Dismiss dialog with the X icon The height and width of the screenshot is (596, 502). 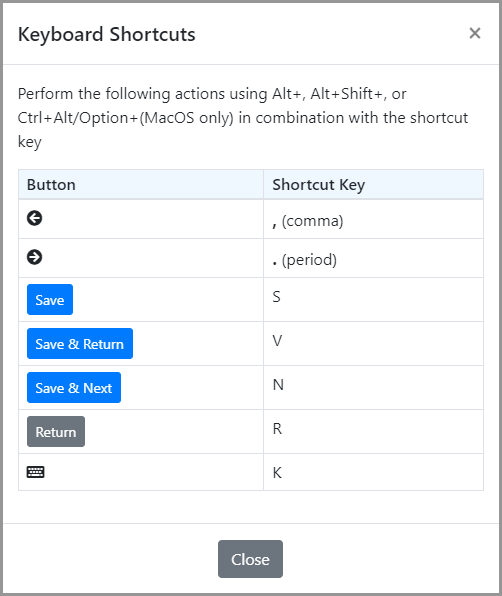click(x=475, y=33)
